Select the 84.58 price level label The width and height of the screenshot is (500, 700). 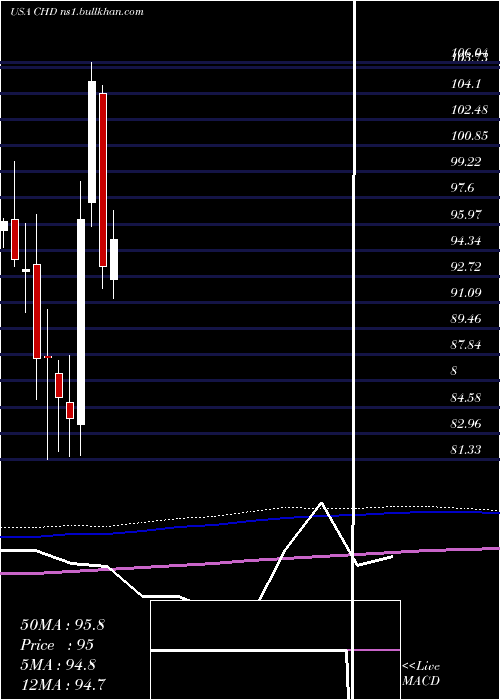(466, 397)
